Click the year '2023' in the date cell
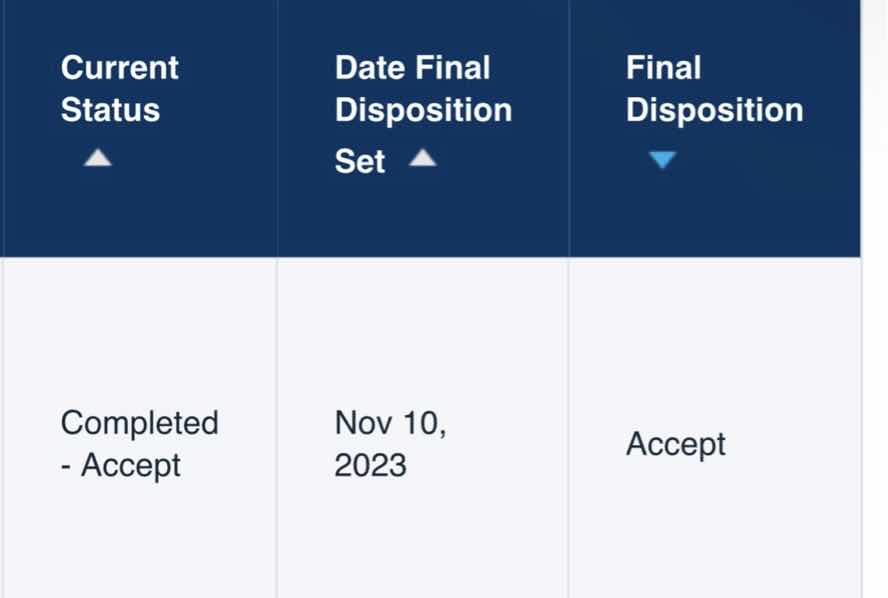 [x=370, y=465]
